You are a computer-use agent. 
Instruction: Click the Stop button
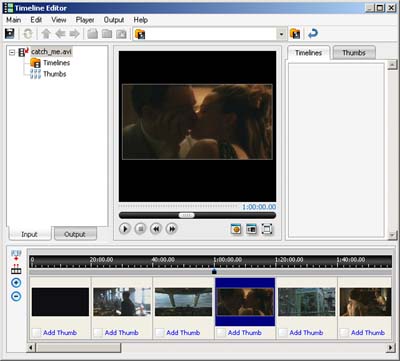tap(140, 229)
